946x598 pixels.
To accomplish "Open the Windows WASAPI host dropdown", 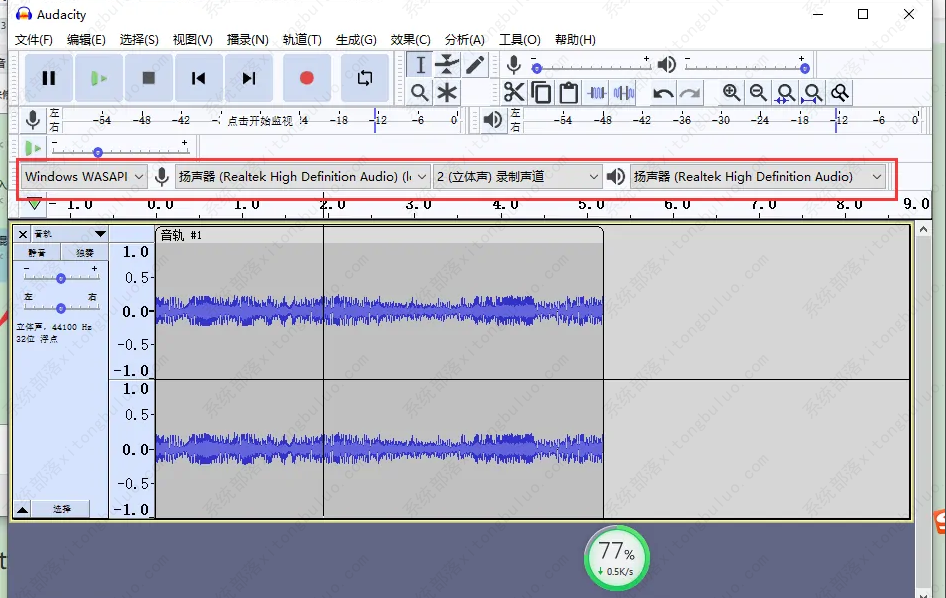I will tap(84, 177).
